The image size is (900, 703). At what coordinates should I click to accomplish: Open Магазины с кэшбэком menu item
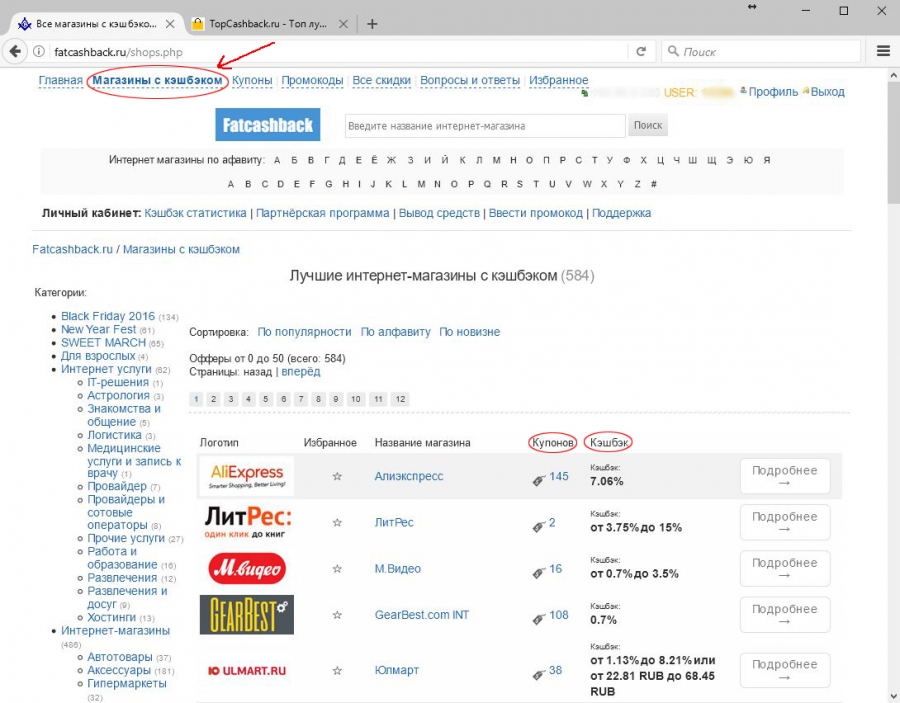[x=157, y=80]
